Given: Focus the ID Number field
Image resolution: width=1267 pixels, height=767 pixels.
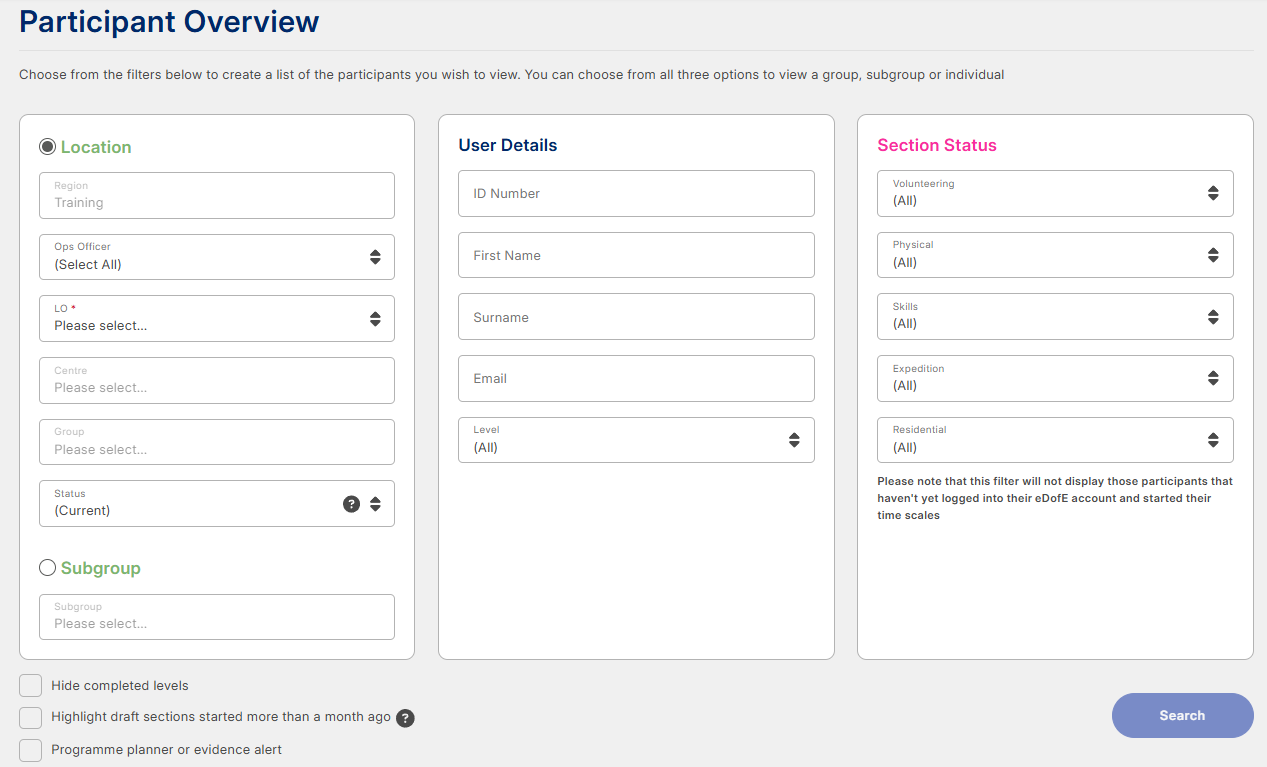Looking at the screenshot, I should [636, 193].
